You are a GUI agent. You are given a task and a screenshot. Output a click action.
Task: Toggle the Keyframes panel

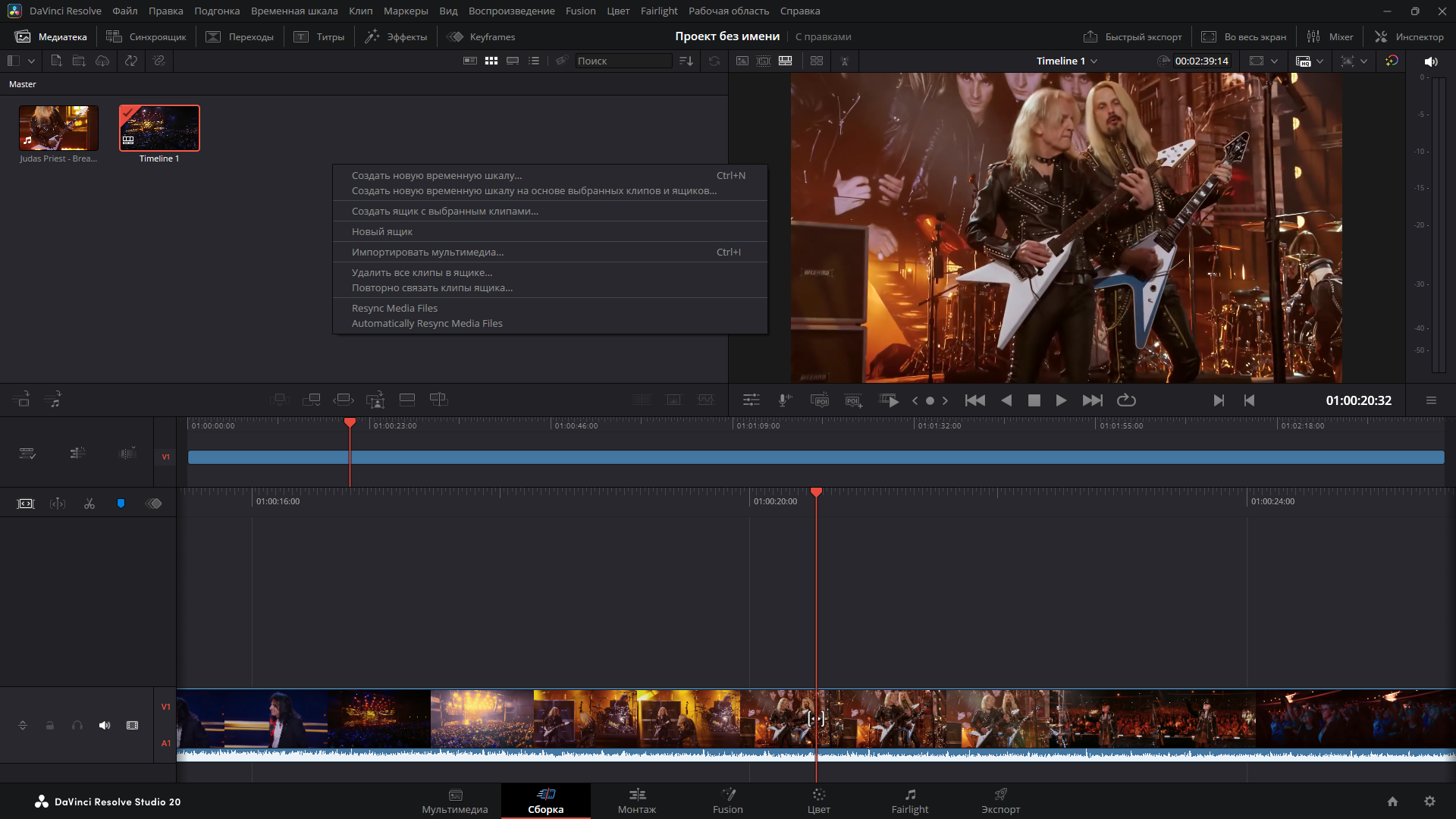[481, 36]
